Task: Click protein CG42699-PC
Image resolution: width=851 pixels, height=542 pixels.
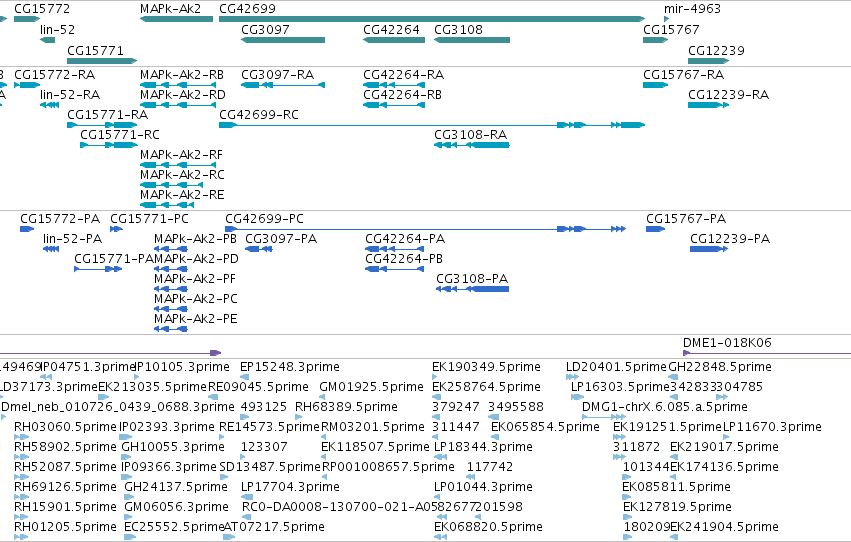Action: coord(426,229)
